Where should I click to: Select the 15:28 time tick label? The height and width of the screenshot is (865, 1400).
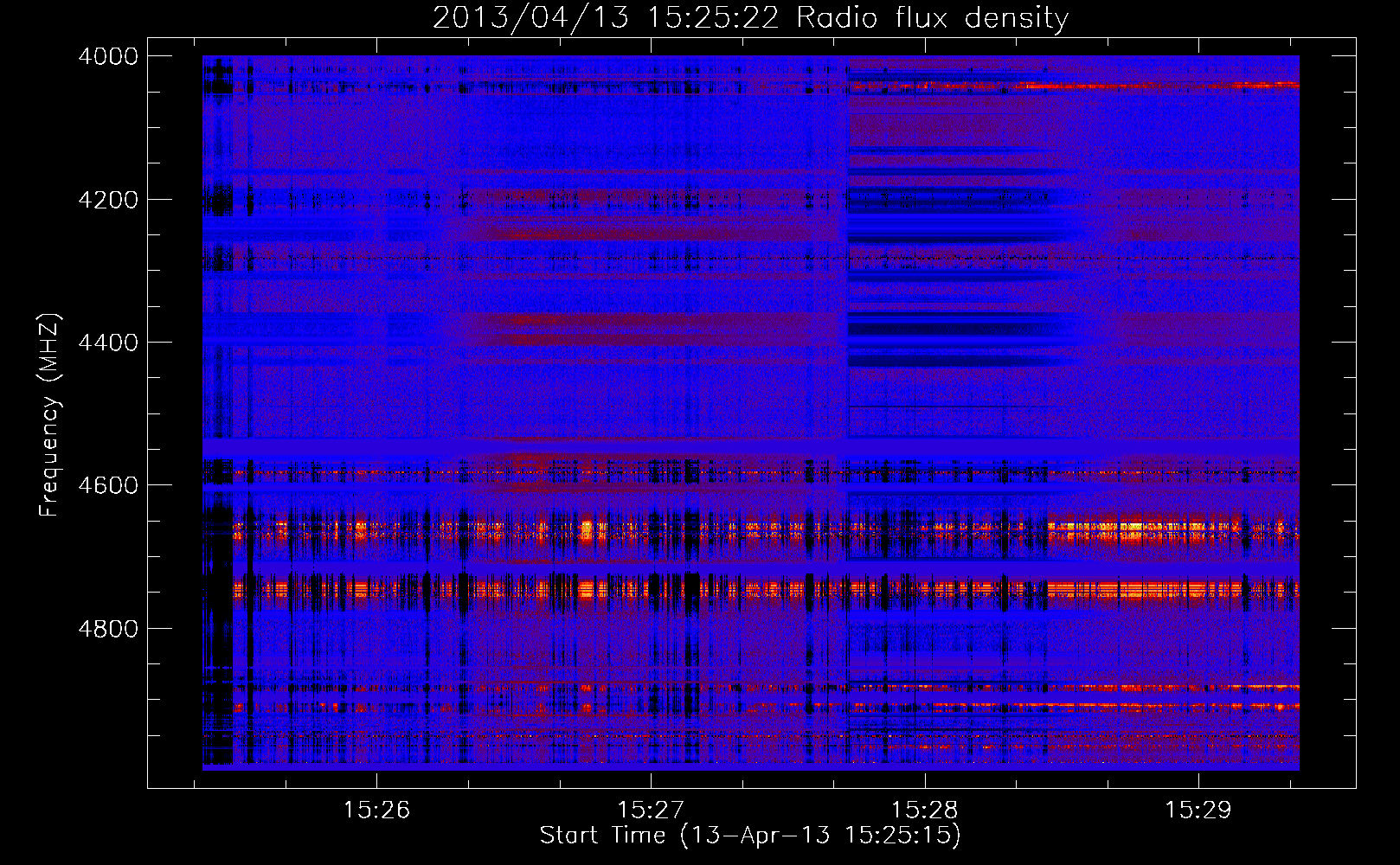924,810
